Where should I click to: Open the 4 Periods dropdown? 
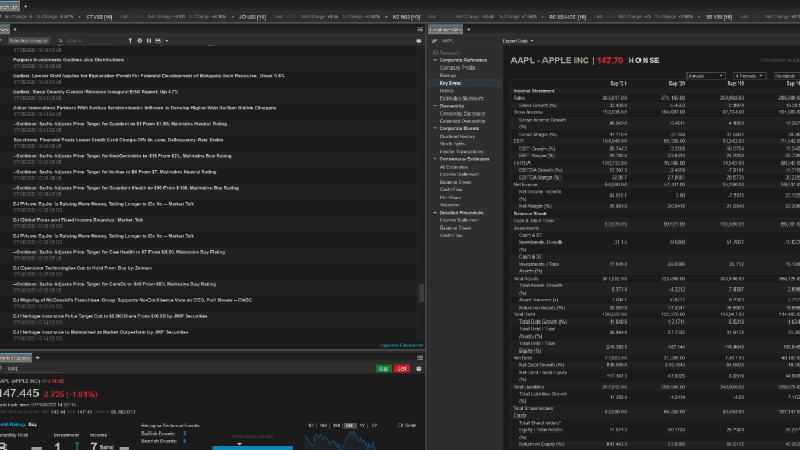[749, 76]
